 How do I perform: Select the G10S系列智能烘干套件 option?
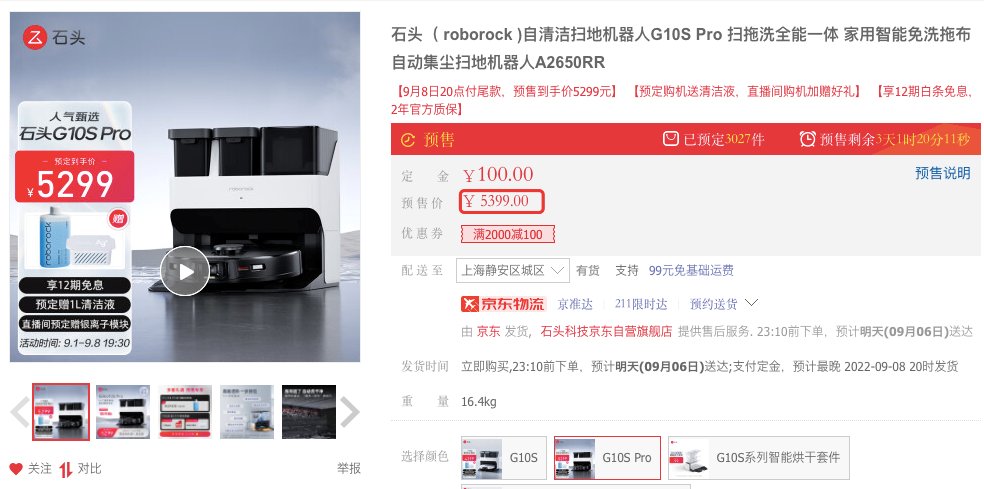coord(759,458)
